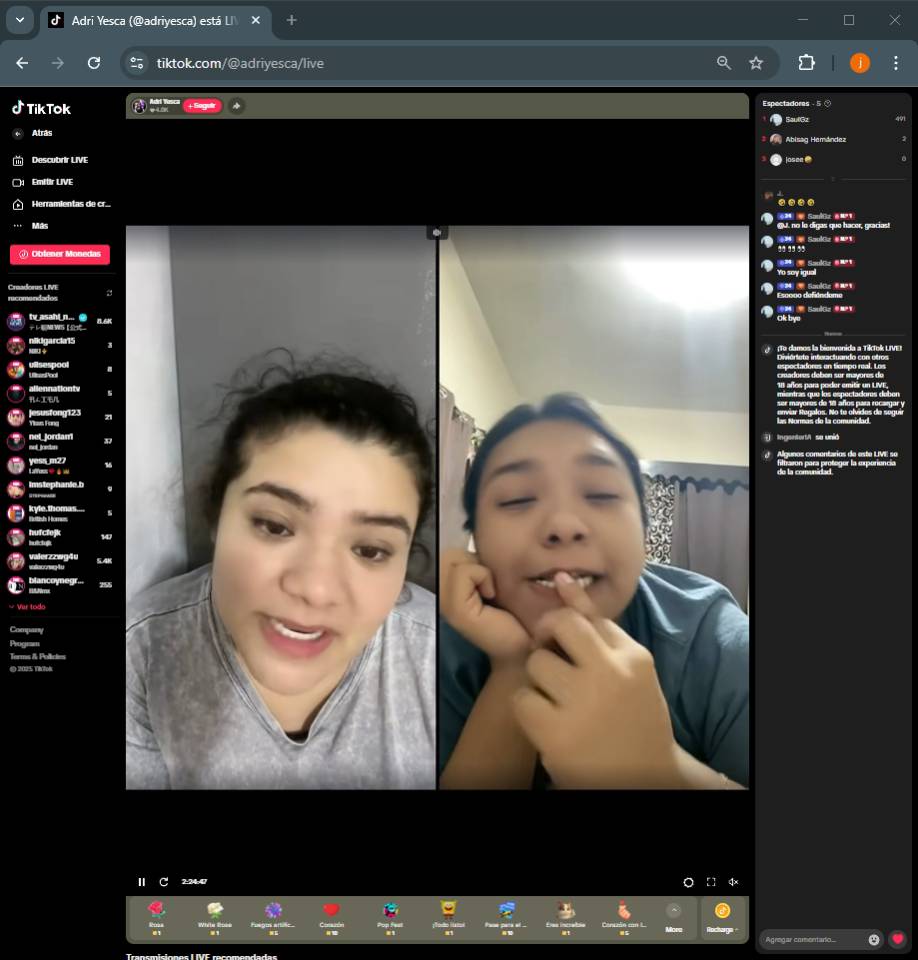Image resolution: width=918 pixels, height=960 pixels.
Task: Go back using Atrás arrow icon
Action: pyautogui.click(x=18, y=133)
